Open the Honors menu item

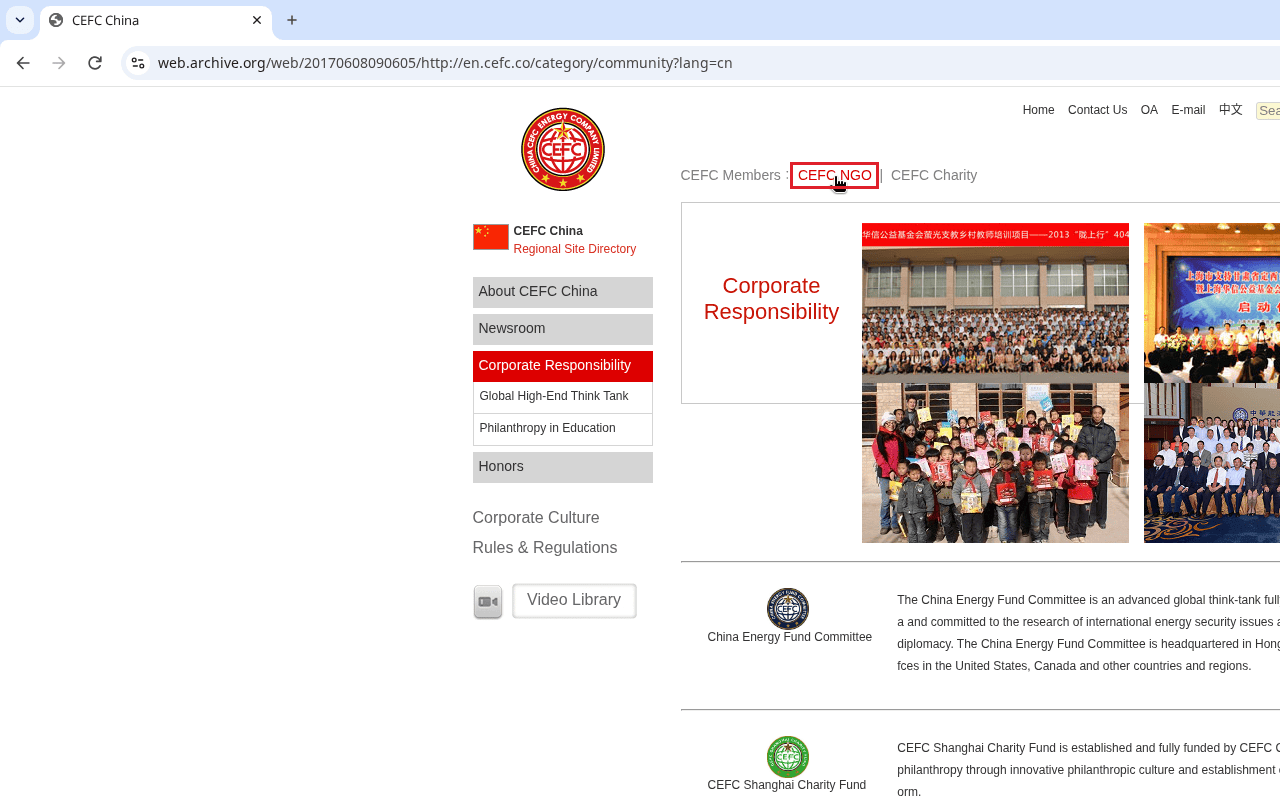click(563, 467)
